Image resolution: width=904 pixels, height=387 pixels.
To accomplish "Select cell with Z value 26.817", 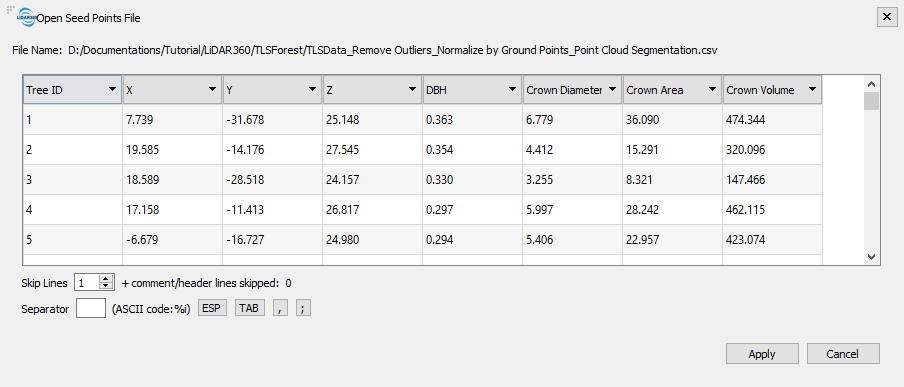I will [372, 209].
